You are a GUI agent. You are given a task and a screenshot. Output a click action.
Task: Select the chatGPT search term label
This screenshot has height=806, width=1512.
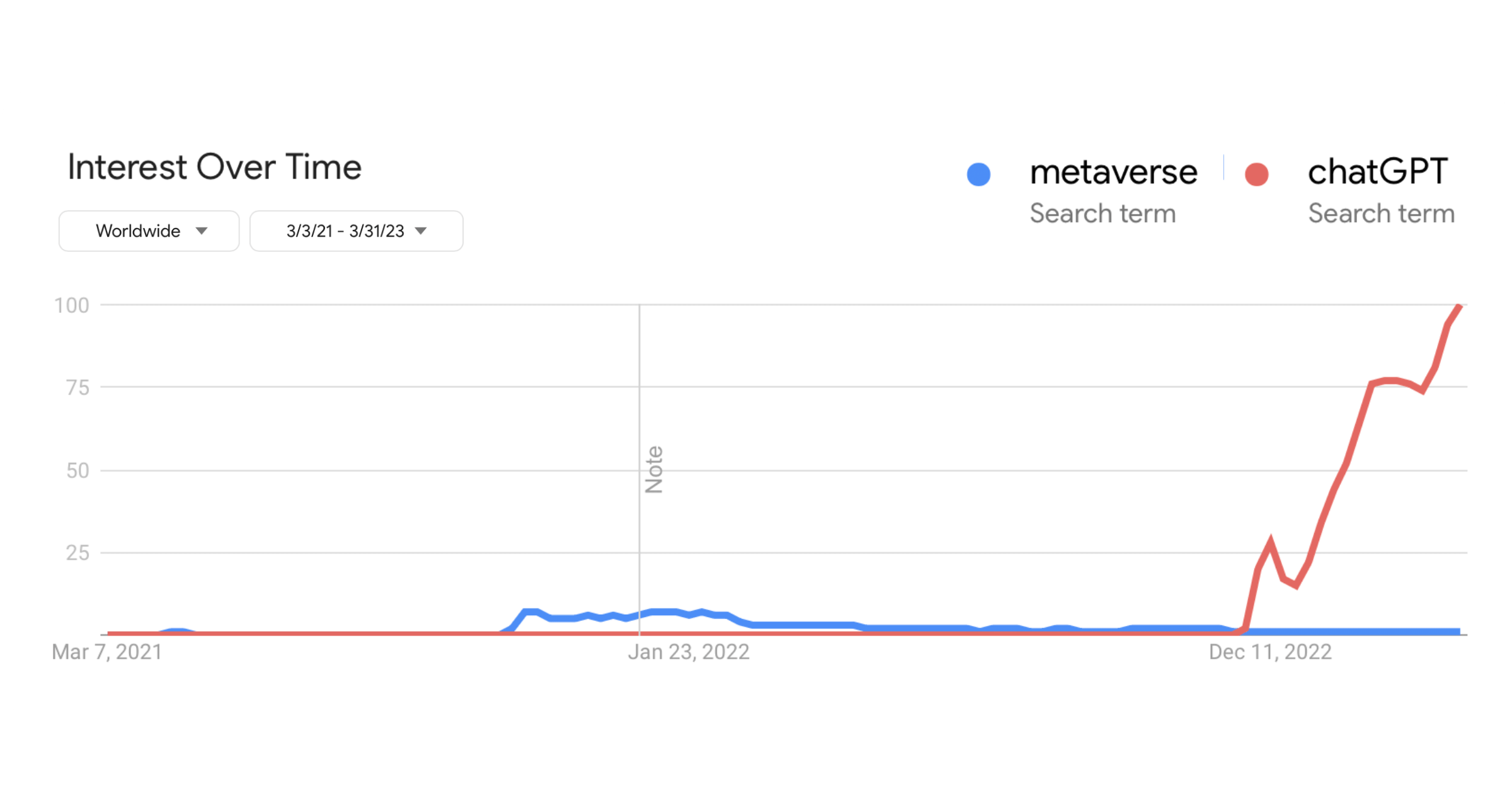pos(1378,171)
